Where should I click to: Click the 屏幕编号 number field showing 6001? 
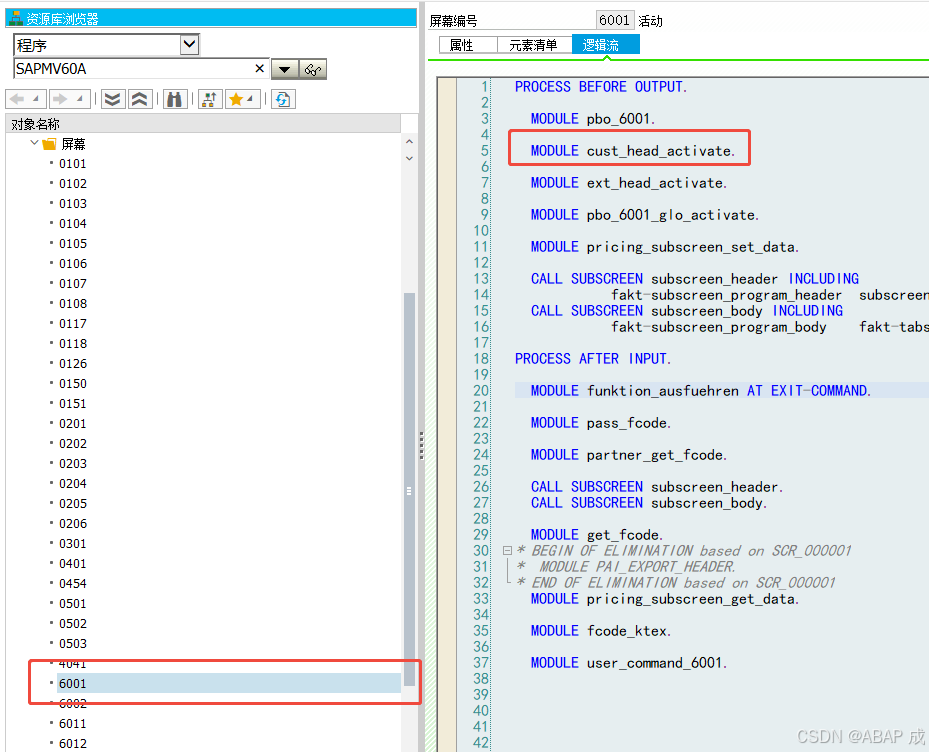click(614, 19)
